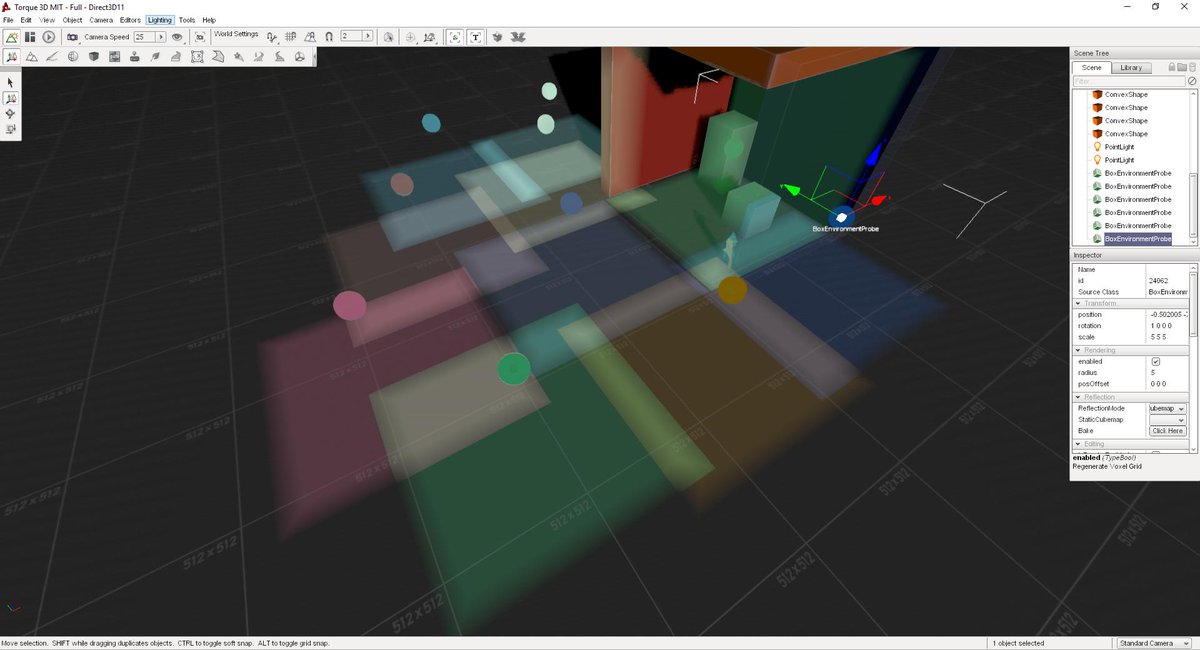Image resolution: width=1200 pixels, height=650 pixels.
Task: Open the StaticCubemap dropdown
Action: 1168,419
